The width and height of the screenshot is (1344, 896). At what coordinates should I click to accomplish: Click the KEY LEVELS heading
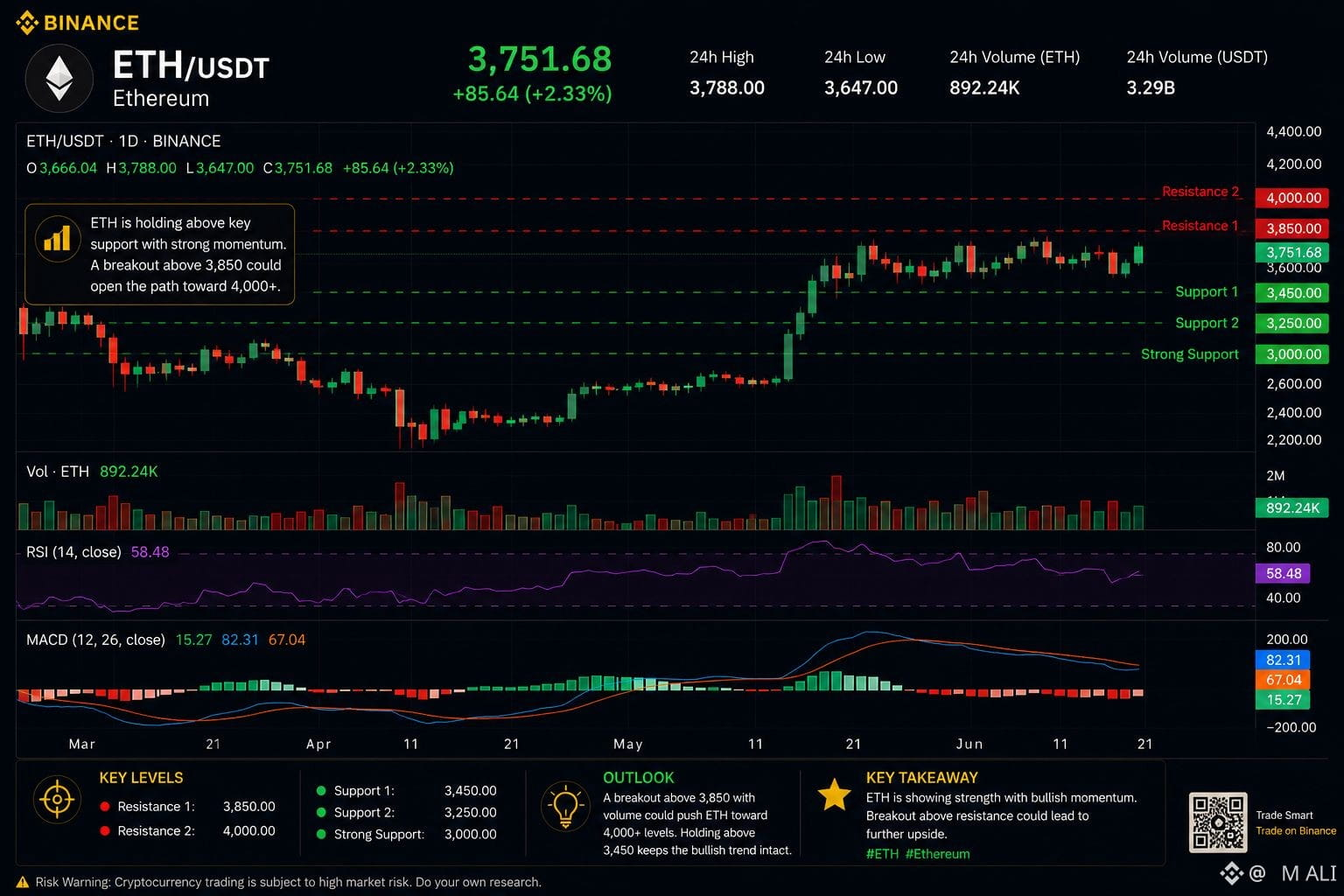[x=142, y=778]
